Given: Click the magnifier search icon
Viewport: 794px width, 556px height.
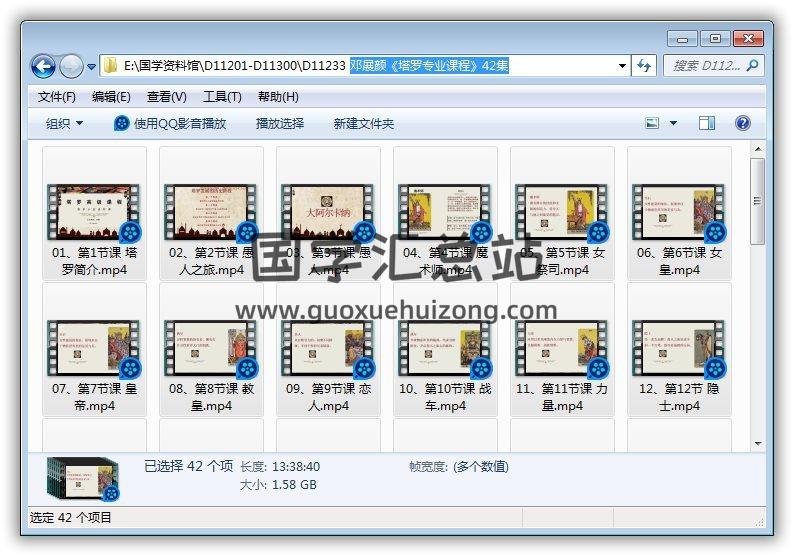Looking at the screenshot, I should pyautogui.click(x=752, y=65).
